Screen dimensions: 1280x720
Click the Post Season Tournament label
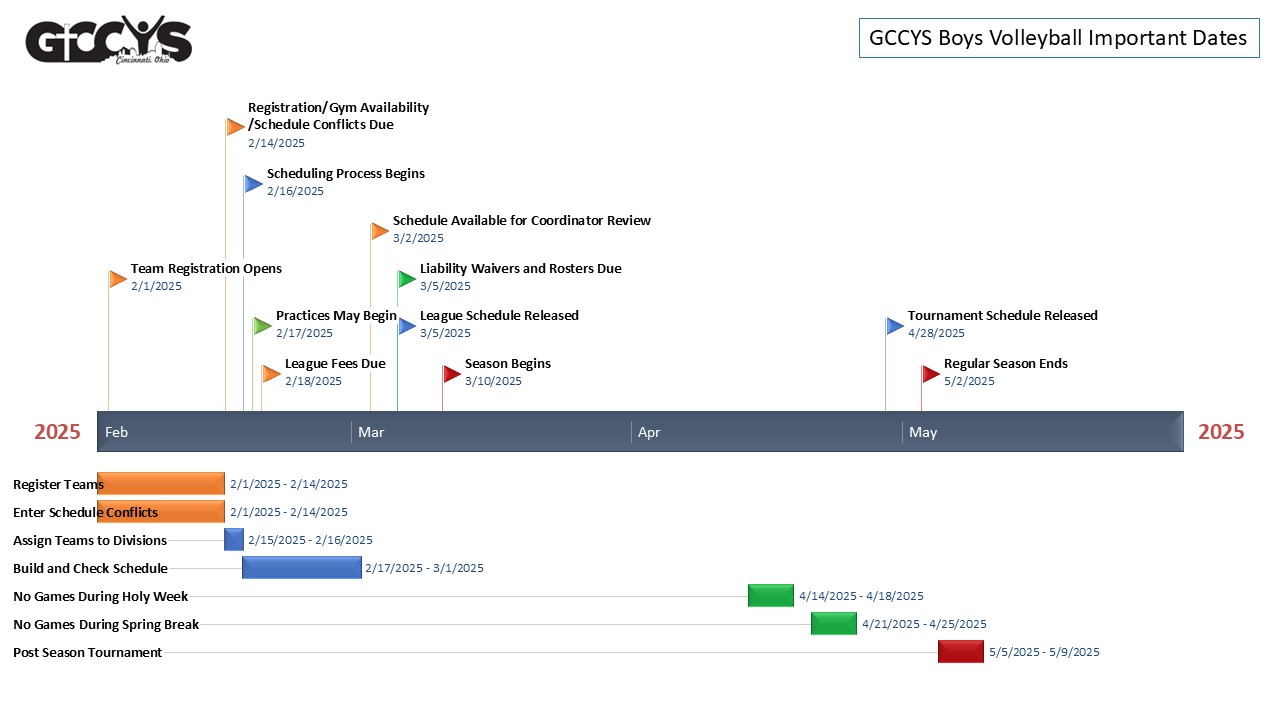pyautogui.click(x=87, y=652)
